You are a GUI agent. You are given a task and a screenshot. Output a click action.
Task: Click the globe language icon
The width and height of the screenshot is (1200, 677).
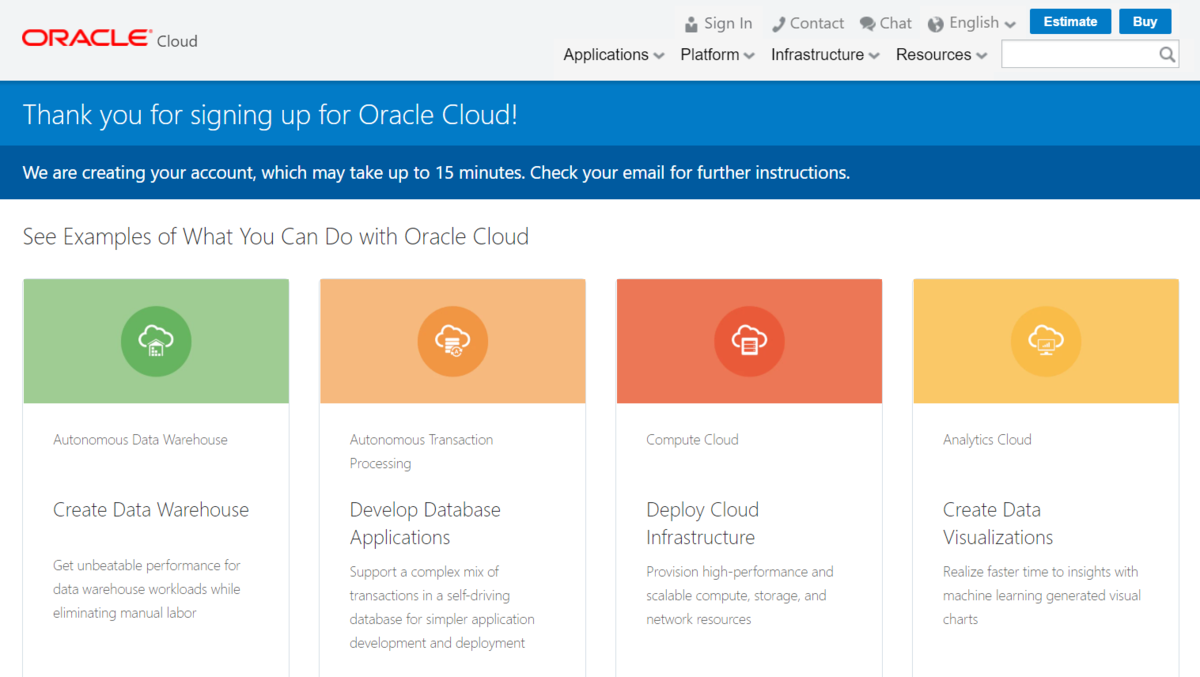coord(936,24)
